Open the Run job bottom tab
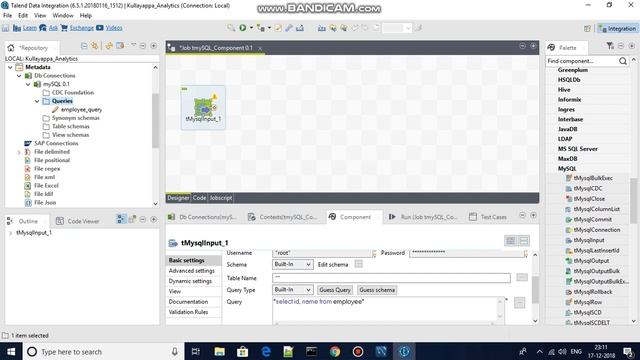Image resolution: width=640 pixels, height=360 pixels. pos(423,217)
